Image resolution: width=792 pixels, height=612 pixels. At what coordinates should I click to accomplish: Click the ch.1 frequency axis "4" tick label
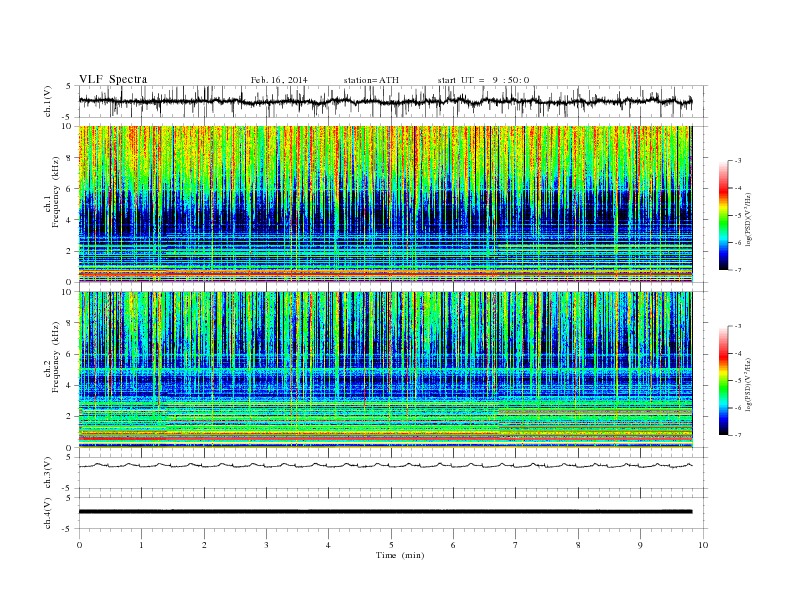69,220
